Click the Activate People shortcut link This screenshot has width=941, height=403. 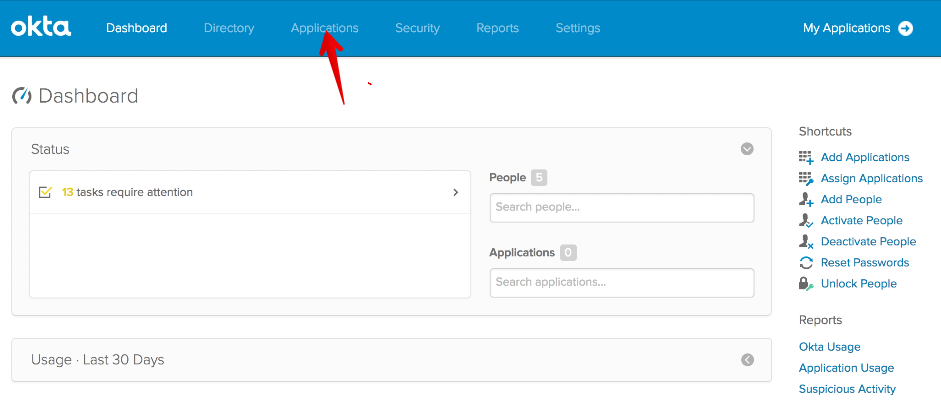pyautogui.click(x=861, y=221)
